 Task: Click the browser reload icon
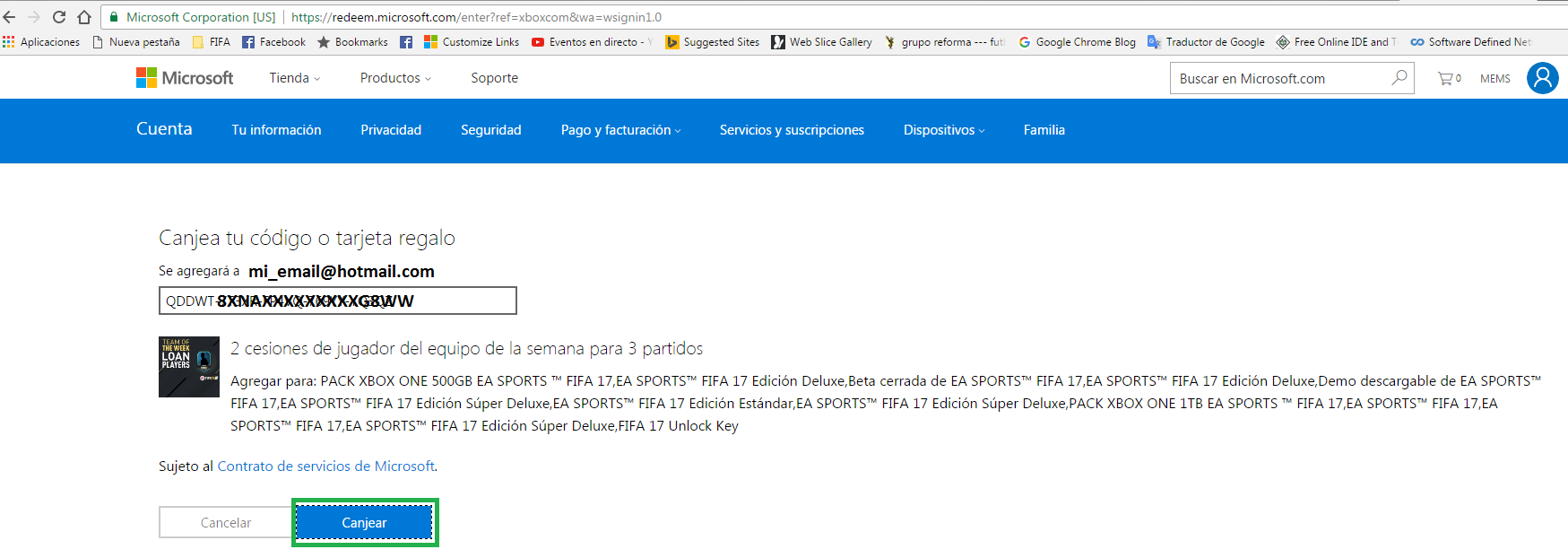59,17
